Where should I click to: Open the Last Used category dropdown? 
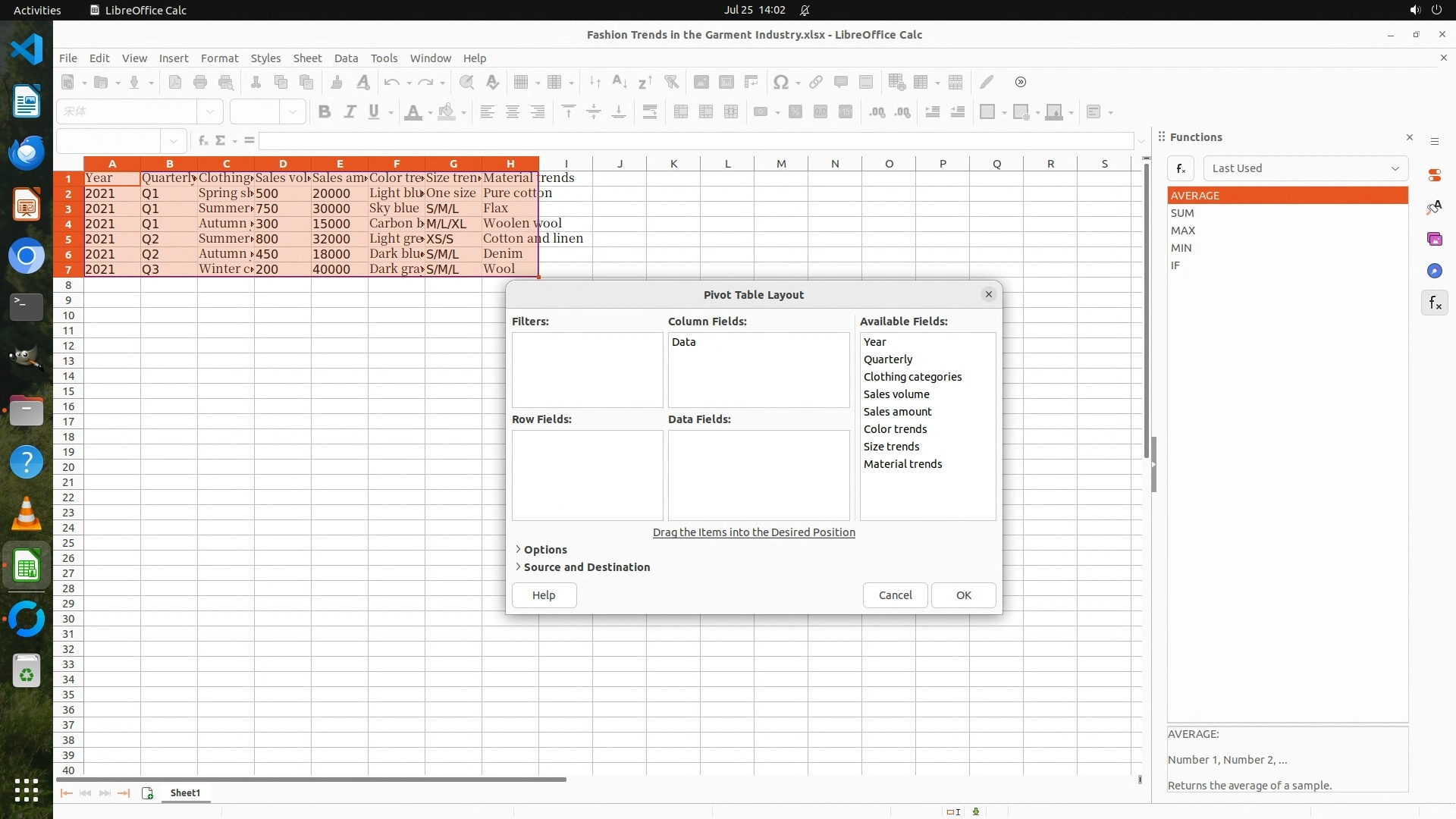(1305, 168)
